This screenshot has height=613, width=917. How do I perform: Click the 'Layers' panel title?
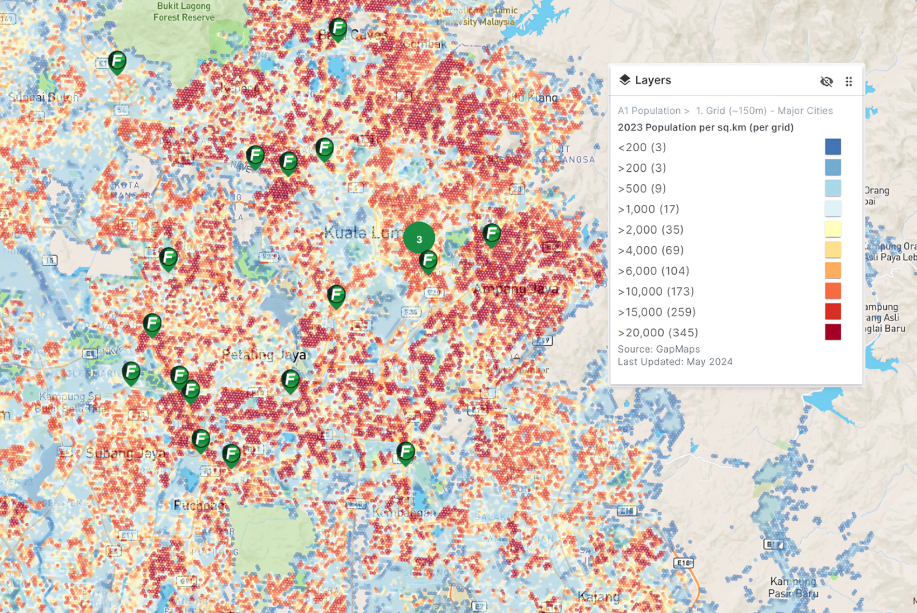click(x=653, y=80)
